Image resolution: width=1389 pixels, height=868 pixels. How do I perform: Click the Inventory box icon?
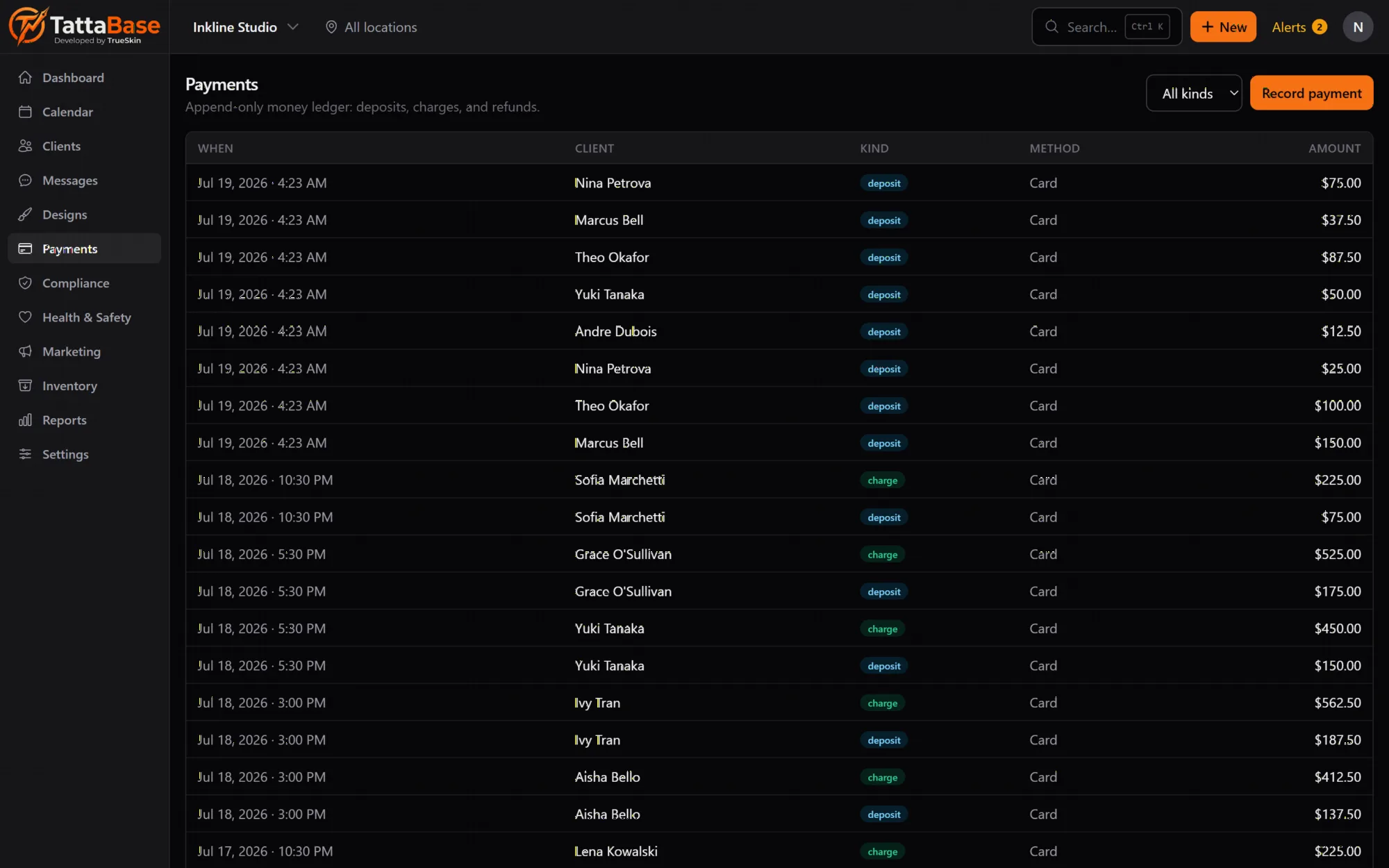25,386
